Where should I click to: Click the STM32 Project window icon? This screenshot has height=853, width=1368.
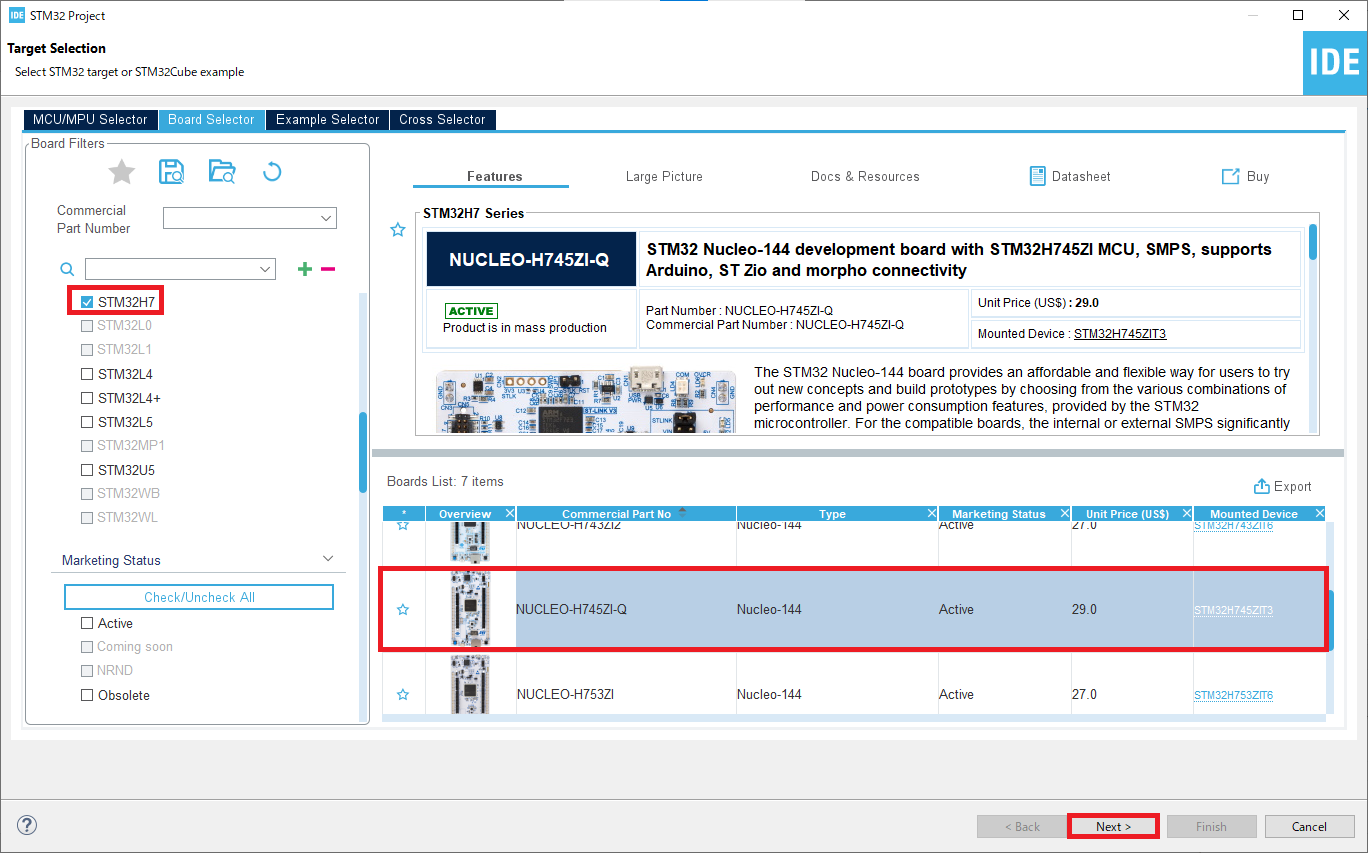click(x=16, y=15)
